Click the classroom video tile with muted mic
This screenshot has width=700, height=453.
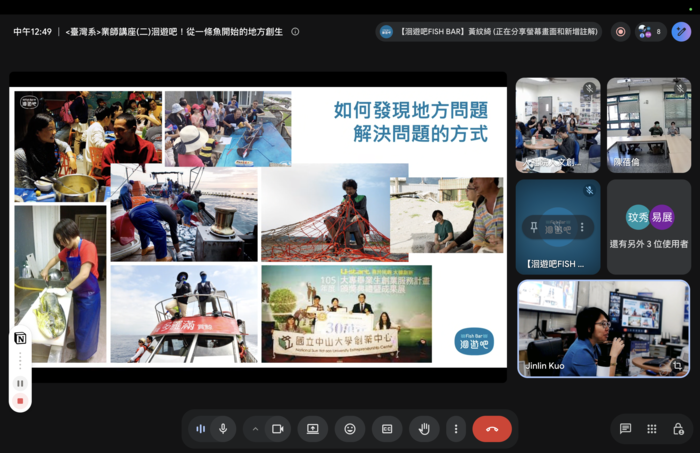(x=558, y=125)
